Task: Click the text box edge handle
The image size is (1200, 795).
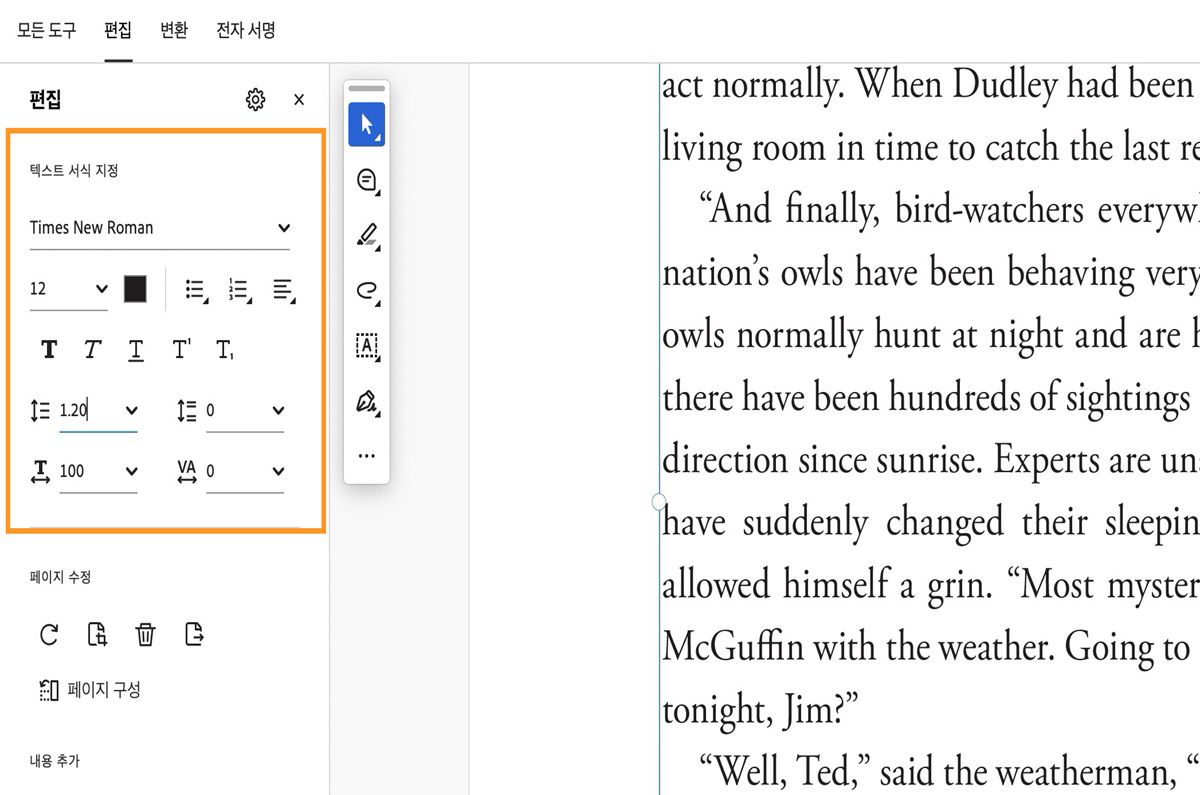Action: pyautogui.click(x=659, y=501)
